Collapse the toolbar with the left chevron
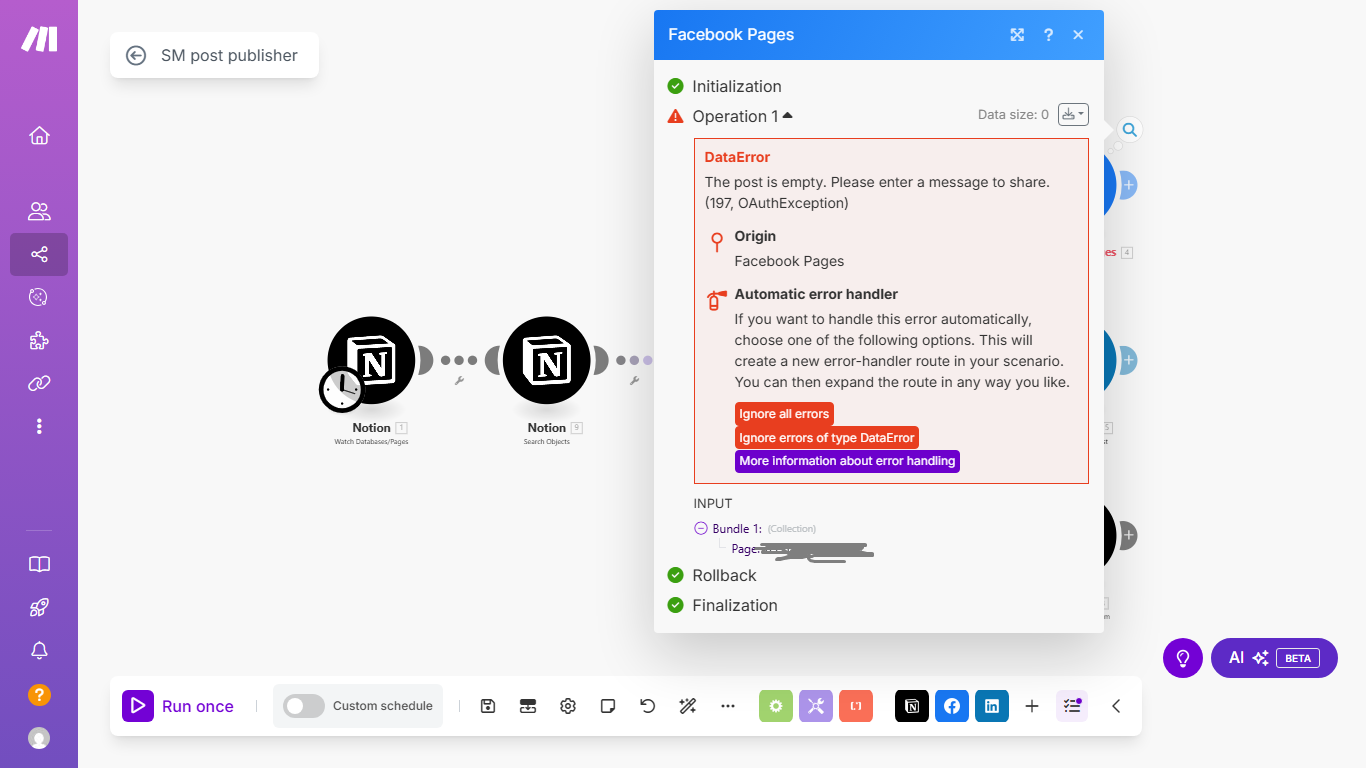The image size is (1366, 768). [x=1116, y=706]
